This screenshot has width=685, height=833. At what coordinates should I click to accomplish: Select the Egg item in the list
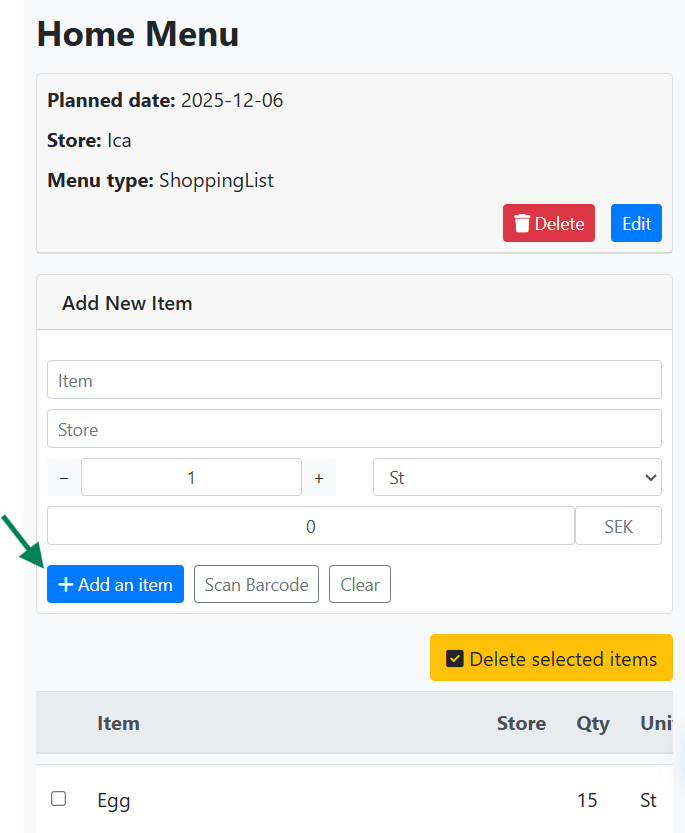[113, 800]
